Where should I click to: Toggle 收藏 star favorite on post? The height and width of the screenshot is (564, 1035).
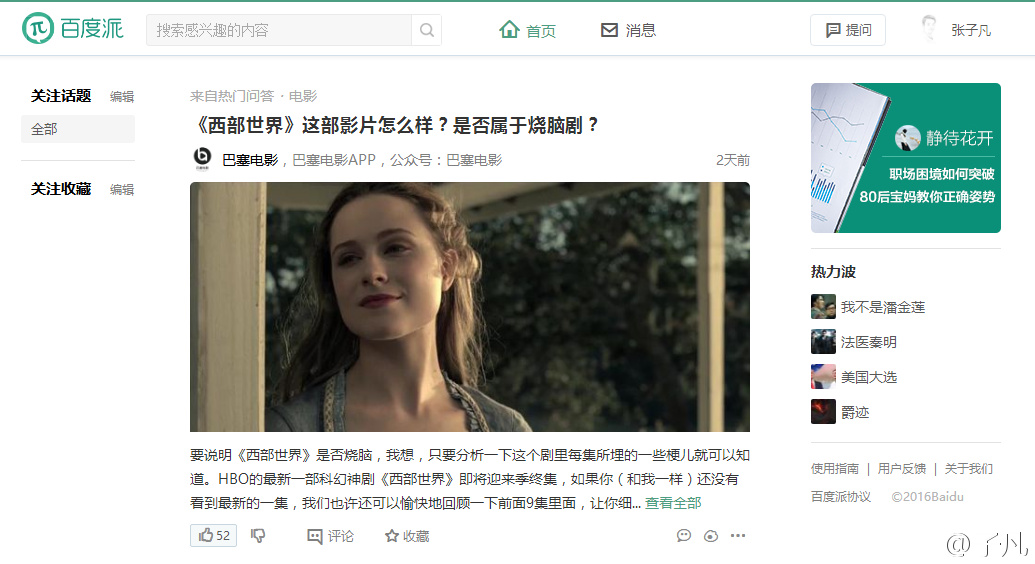tap(407, 536)
